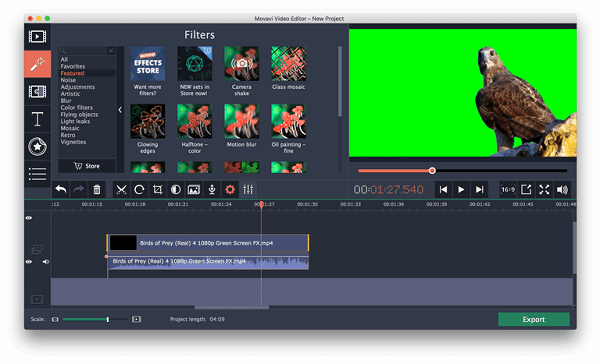Mute the video track audio
Image resolution: width=600 pixels, height=364 pixels.
coord(46,262)
